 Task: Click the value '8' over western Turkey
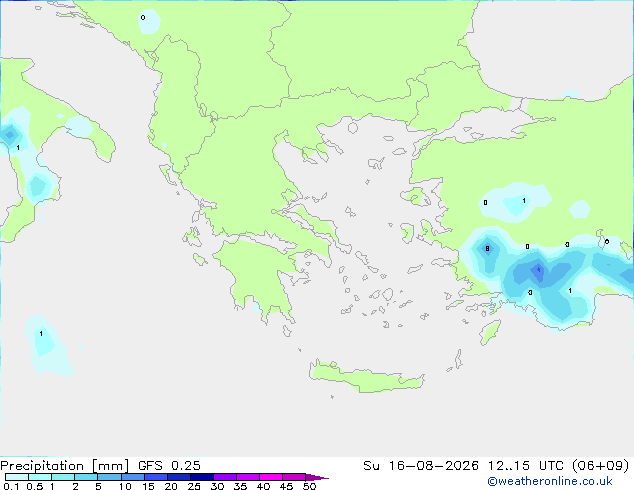pos(487,249)
